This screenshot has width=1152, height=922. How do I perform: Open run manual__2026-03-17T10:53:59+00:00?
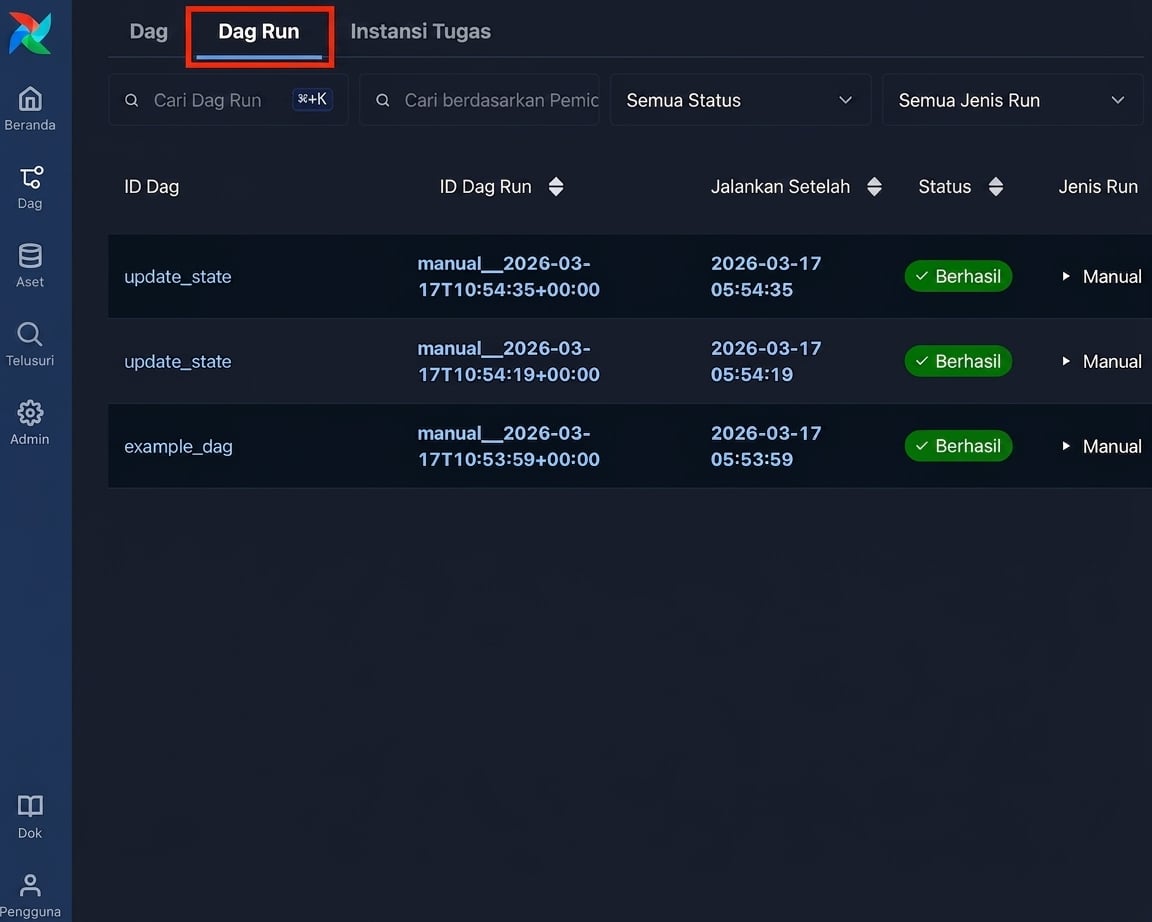pos(508,446)
